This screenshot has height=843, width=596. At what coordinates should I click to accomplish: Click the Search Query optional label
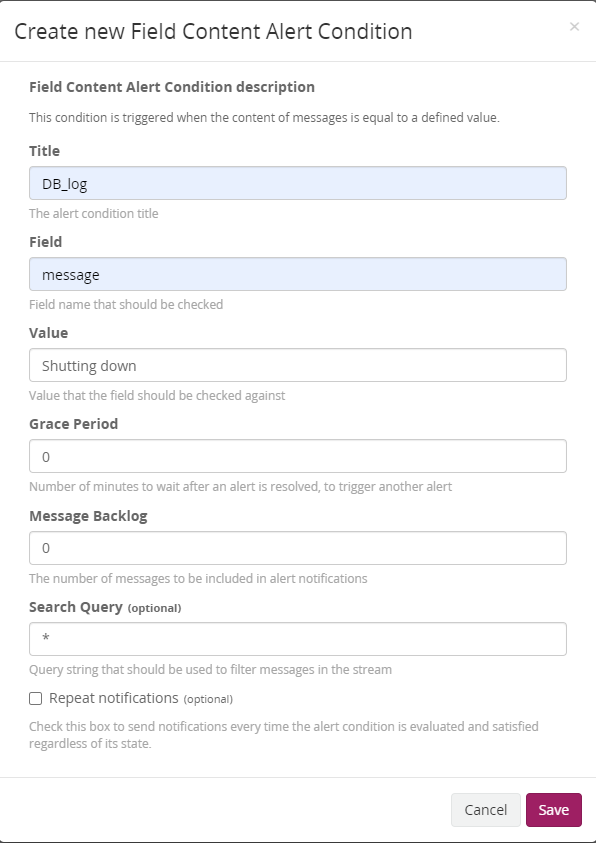tap(105, 607)
